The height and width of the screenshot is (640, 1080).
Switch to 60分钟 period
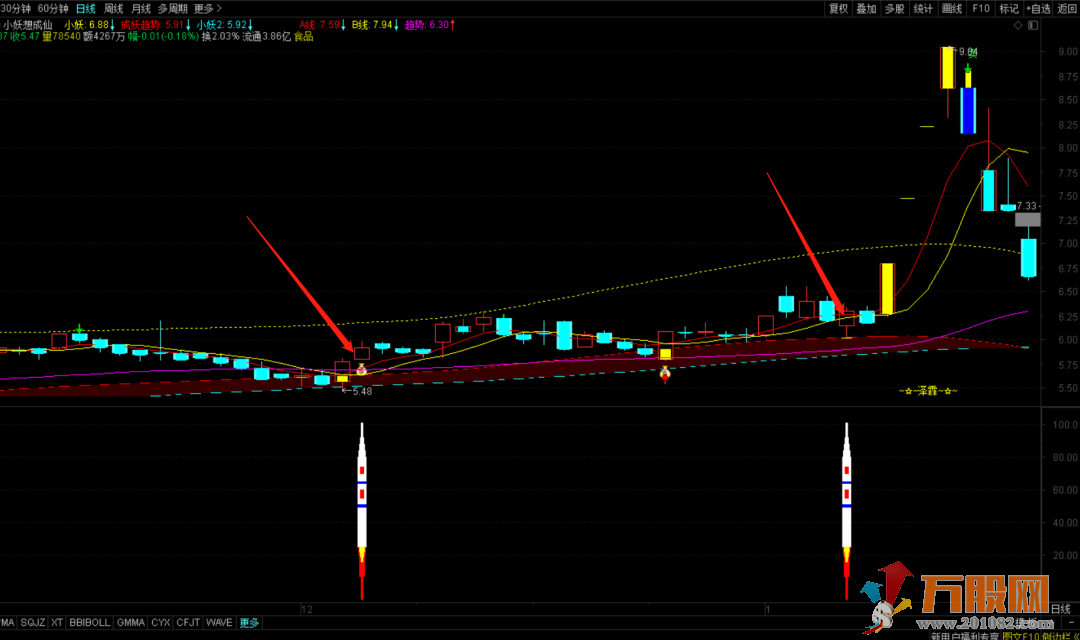(53, 9)
